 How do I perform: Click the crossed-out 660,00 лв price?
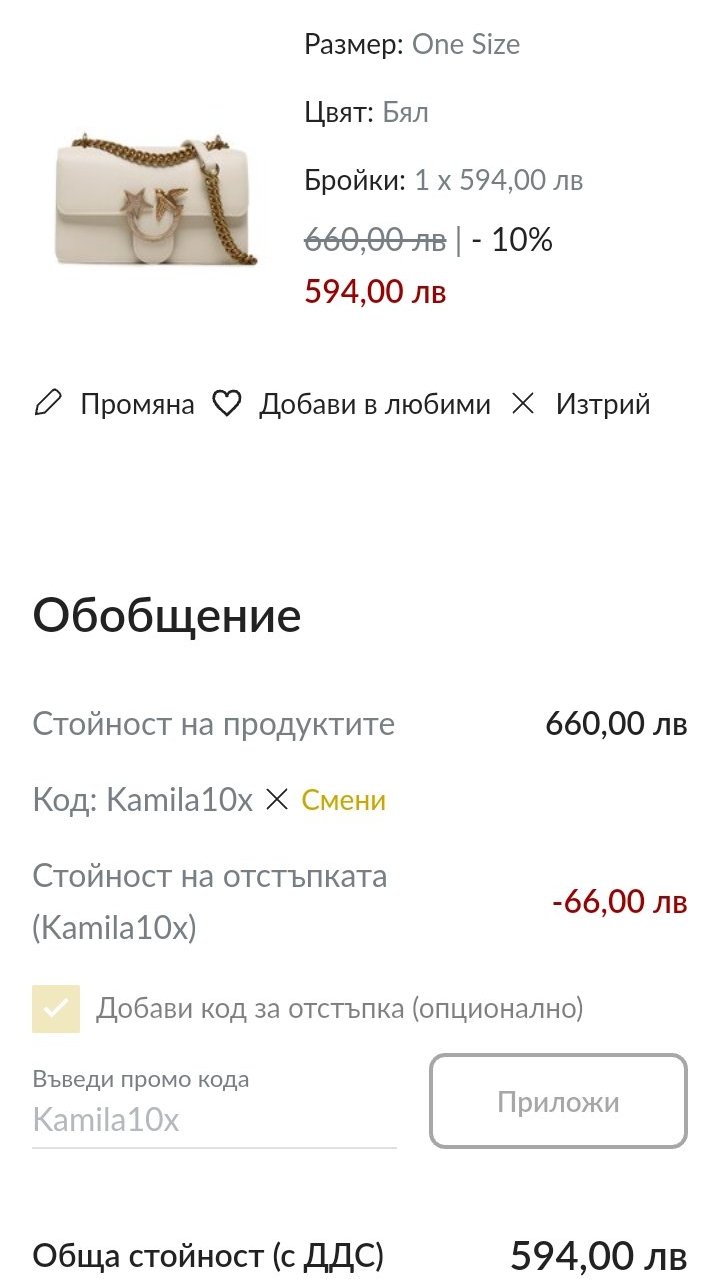coord(375,240)
